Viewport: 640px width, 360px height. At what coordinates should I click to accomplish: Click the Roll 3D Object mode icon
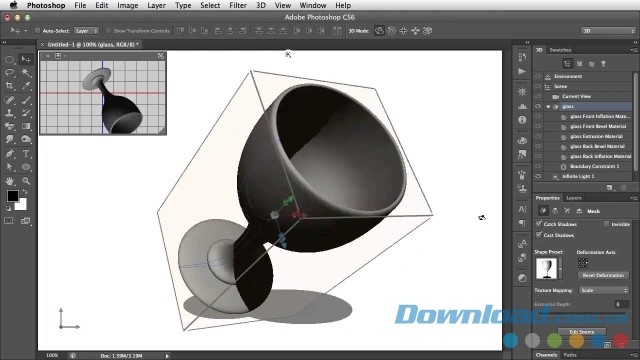point(391,31)
